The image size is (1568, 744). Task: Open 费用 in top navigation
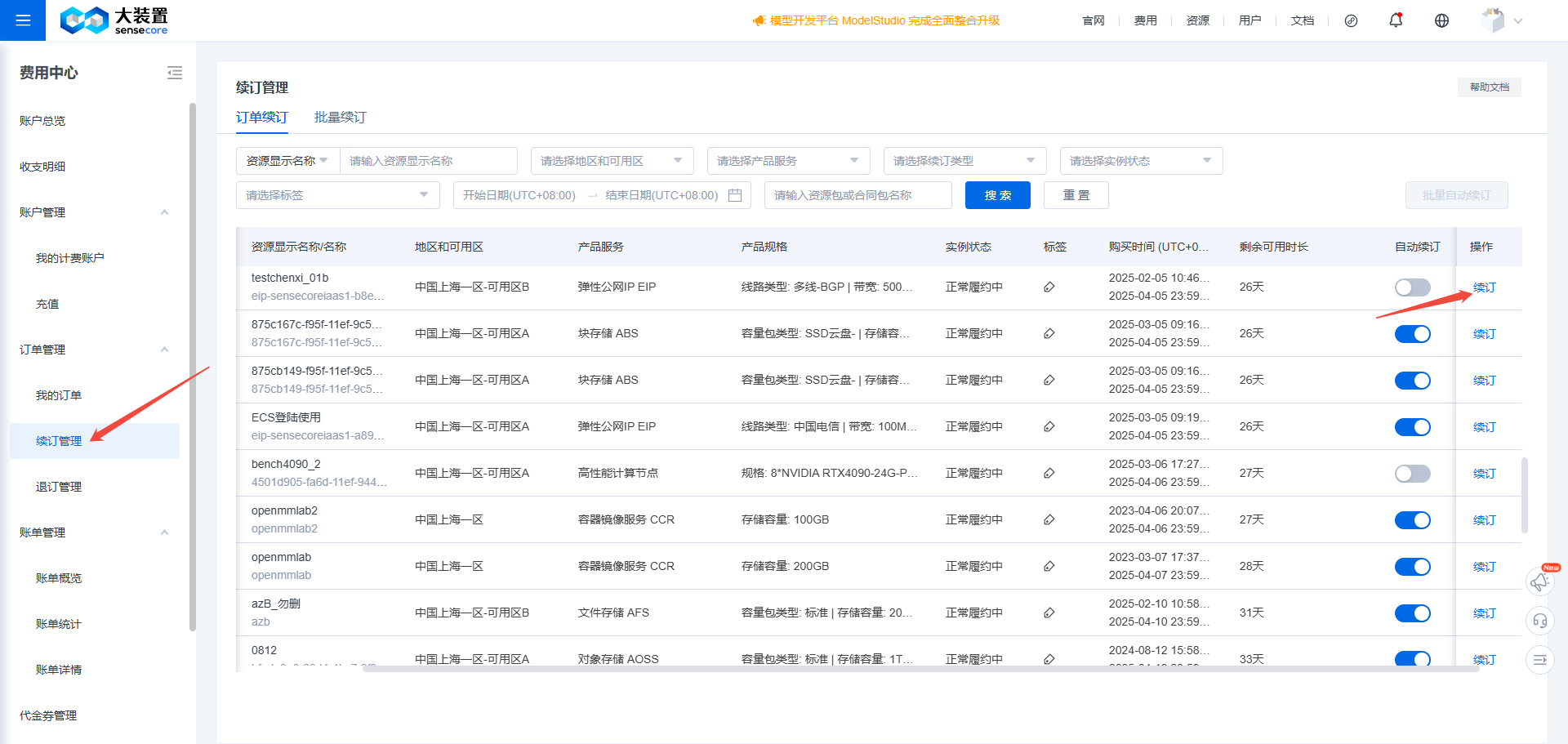(1145, 20)
